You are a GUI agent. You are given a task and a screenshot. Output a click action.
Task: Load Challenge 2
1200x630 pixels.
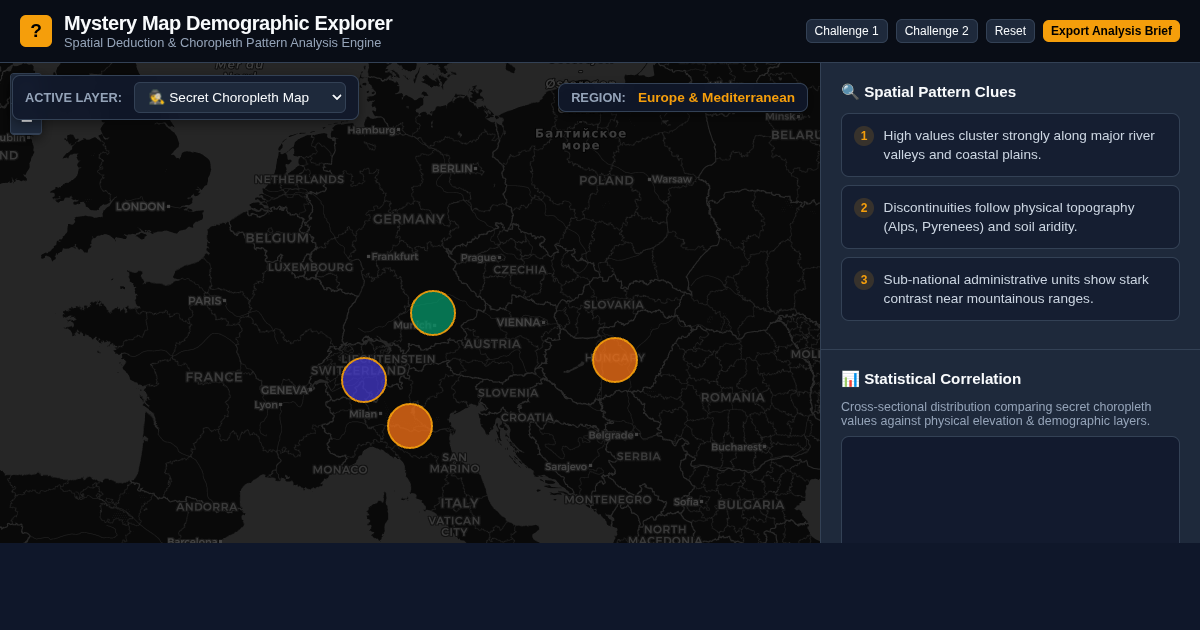point(936,31)
